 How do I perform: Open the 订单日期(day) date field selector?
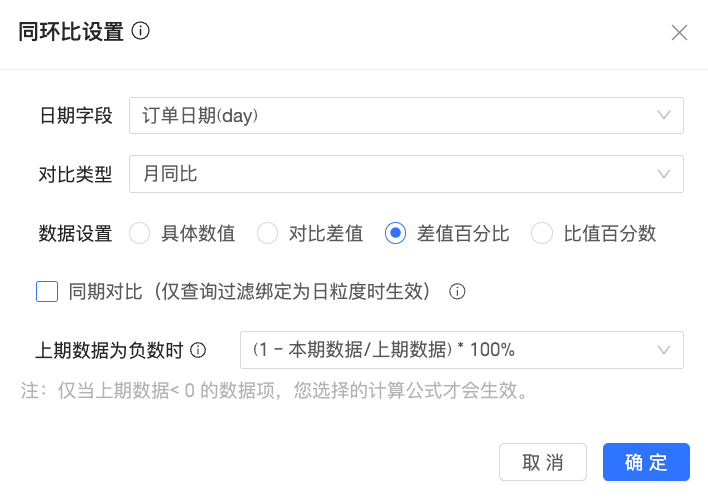point(406,116)
